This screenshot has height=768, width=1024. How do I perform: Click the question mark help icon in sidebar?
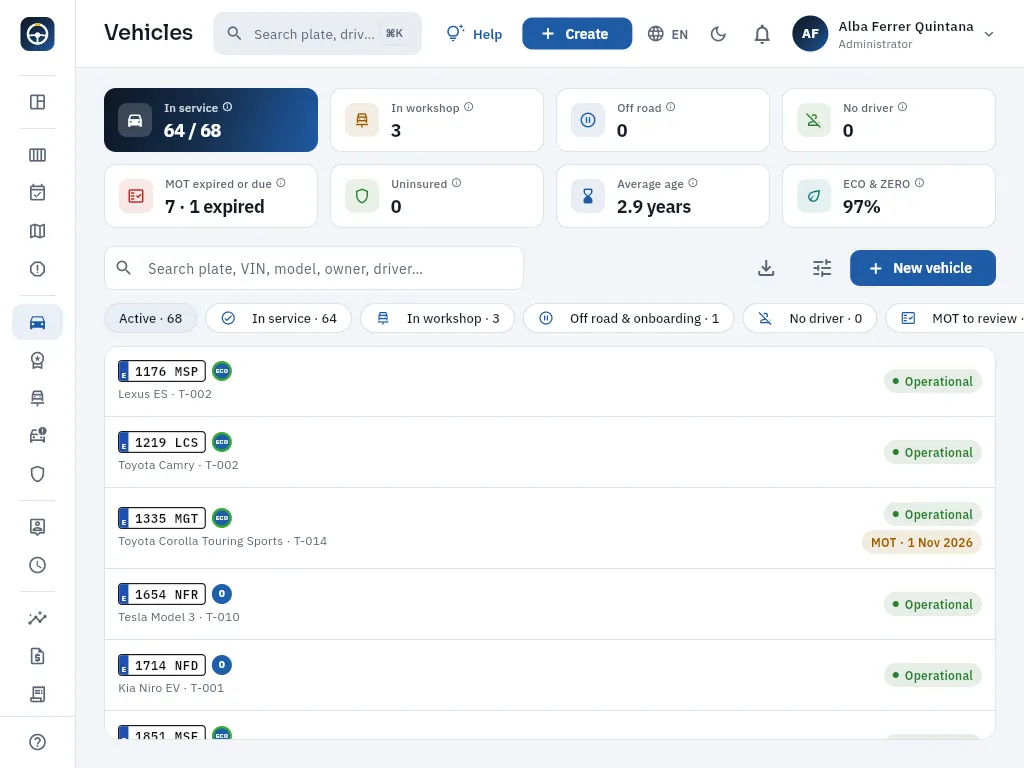37,742
